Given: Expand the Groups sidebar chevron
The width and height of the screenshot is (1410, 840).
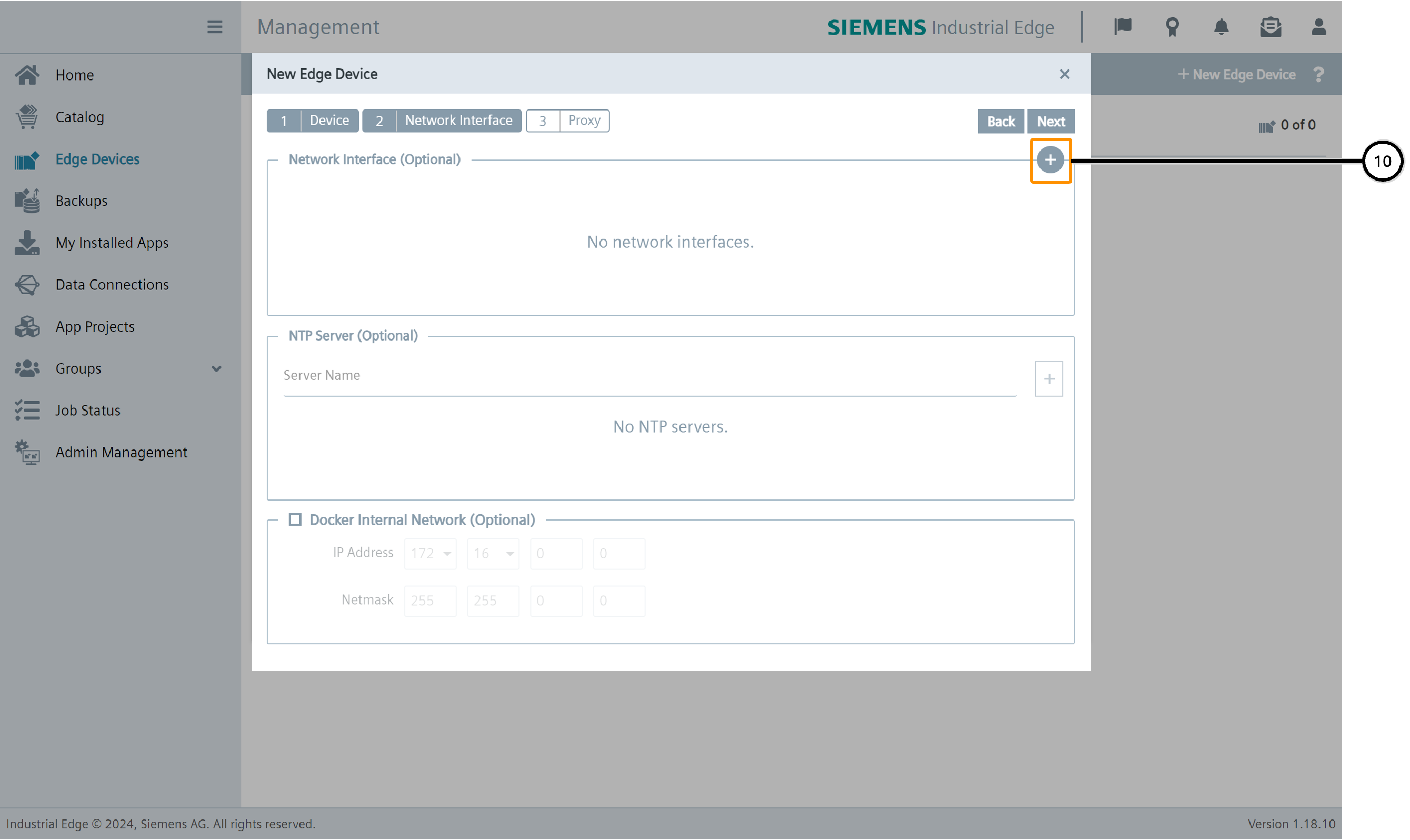Looking at the screenshot, I should click(216, 369).
